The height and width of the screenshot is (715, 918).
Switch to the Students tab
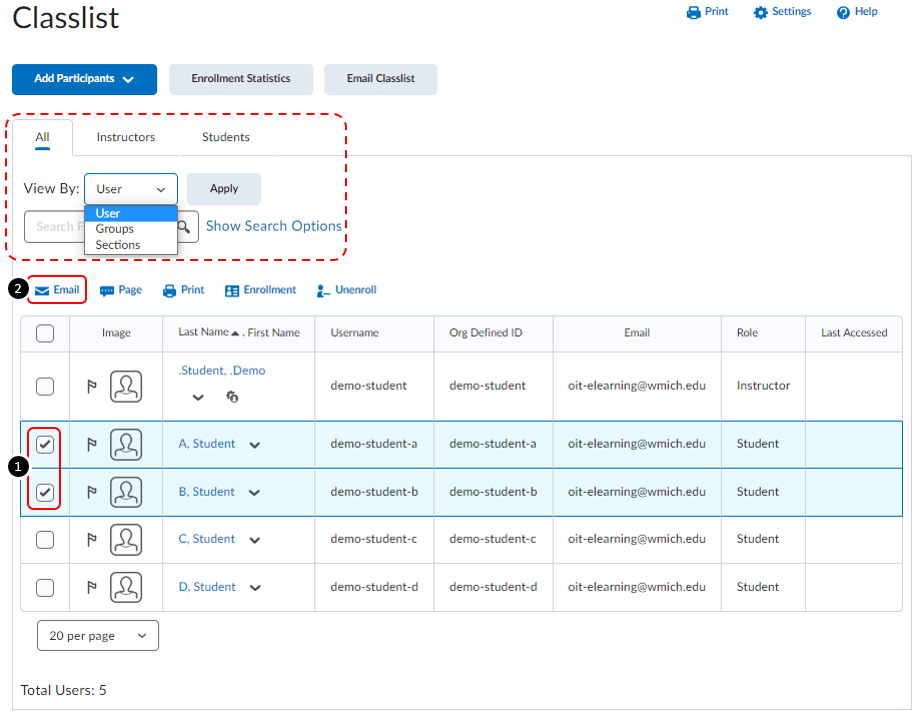(226, 137)
